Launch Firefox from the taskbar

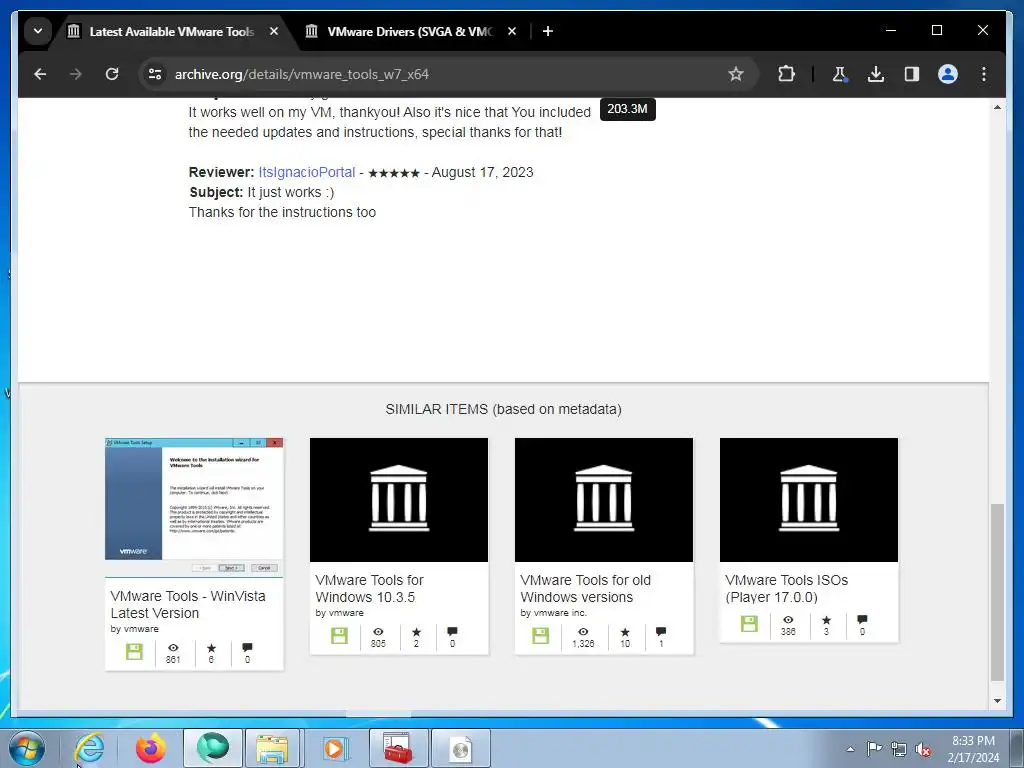click(151, 748)
